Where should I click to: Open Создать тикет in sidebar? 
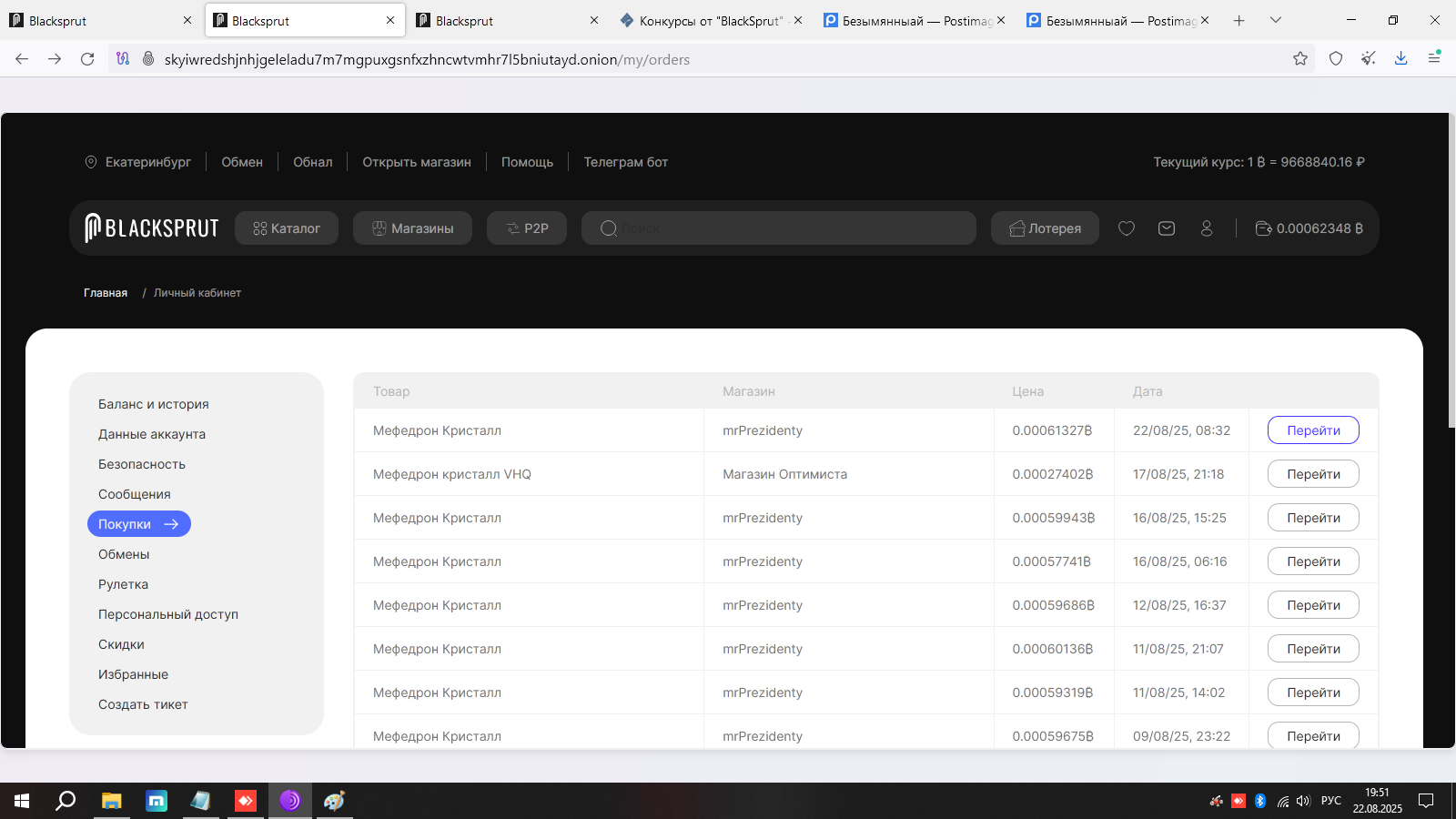click(143, 704)
